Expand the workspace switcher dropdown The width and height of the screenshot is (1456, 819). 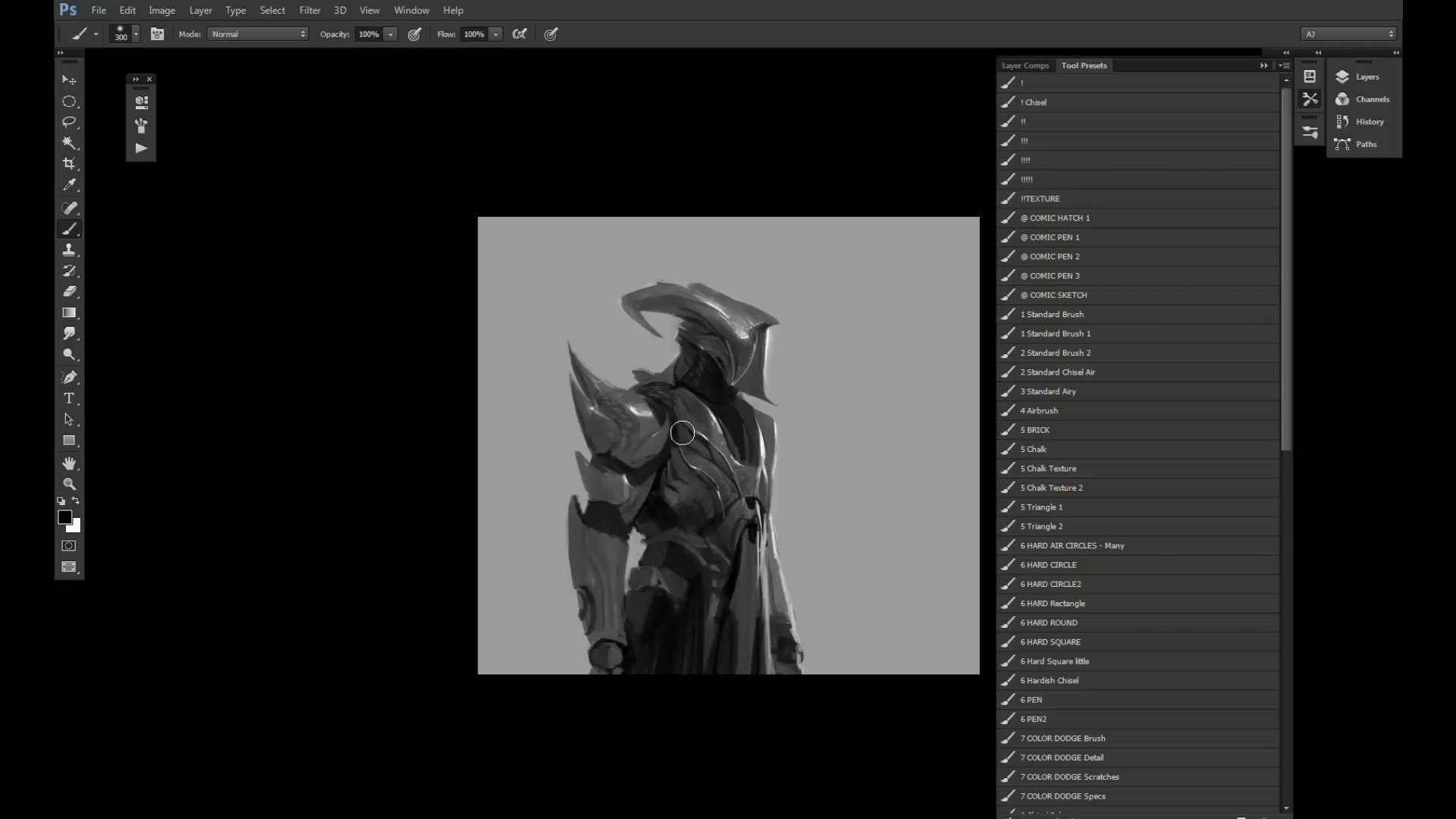pos(1348,34)
